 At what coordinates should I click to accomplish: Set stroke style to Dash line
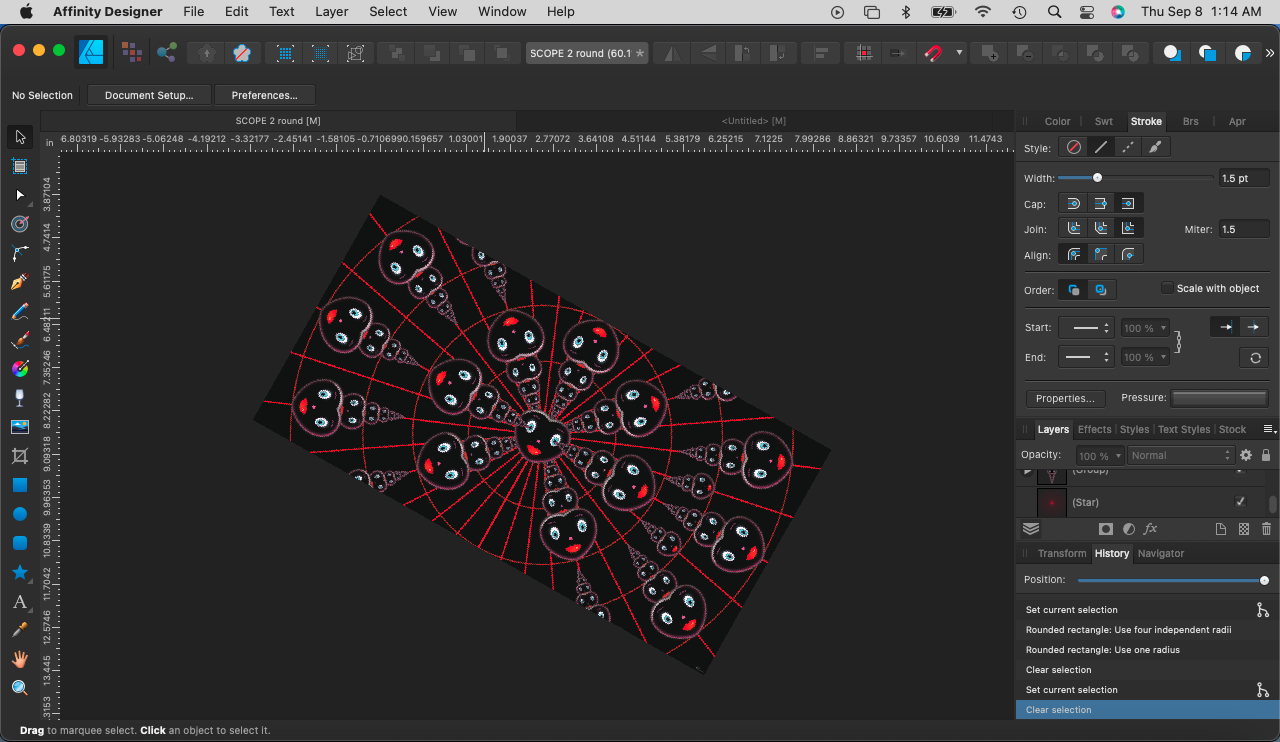pos(1128,147)
